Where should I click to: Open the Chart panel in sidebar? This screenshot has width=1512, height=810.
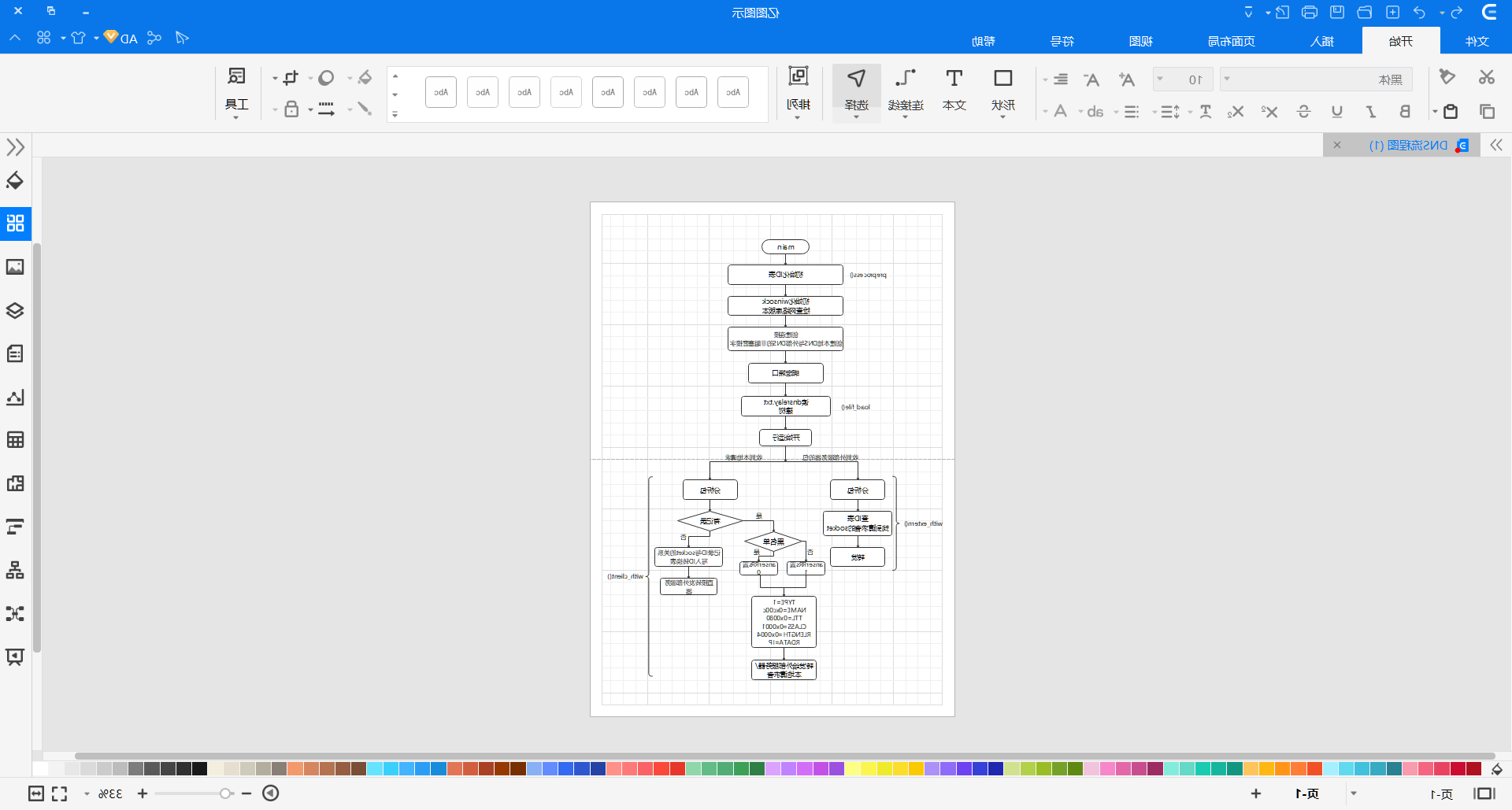click(x=15, y=397)
